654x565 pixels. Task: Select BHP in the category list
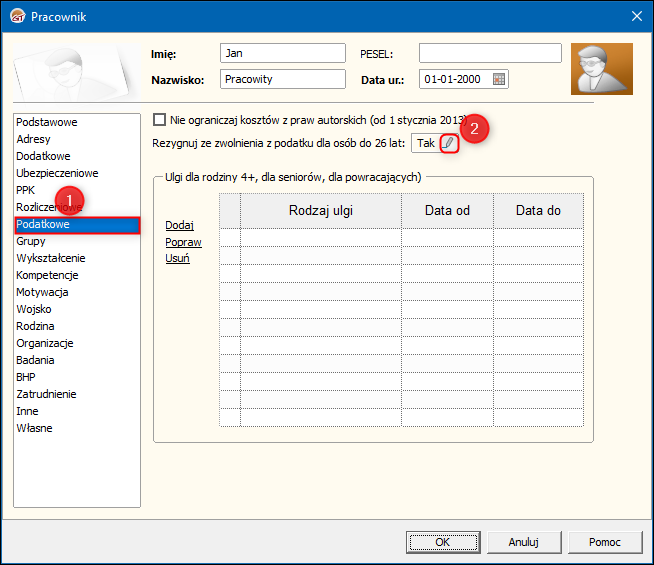[x=26, y=377]
